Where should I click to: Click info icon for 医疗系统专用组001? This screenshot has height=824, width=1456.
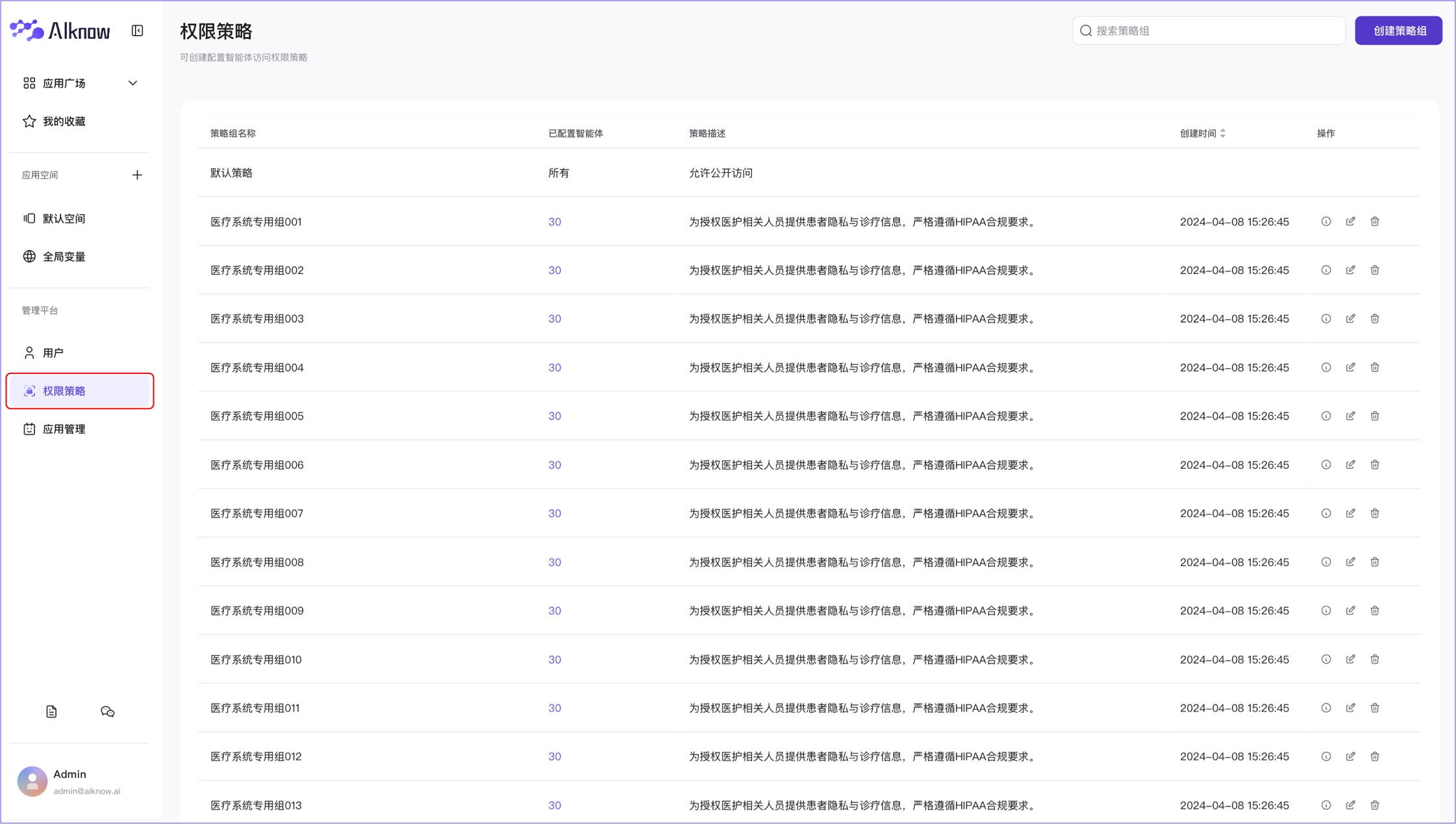point(1326,221)
